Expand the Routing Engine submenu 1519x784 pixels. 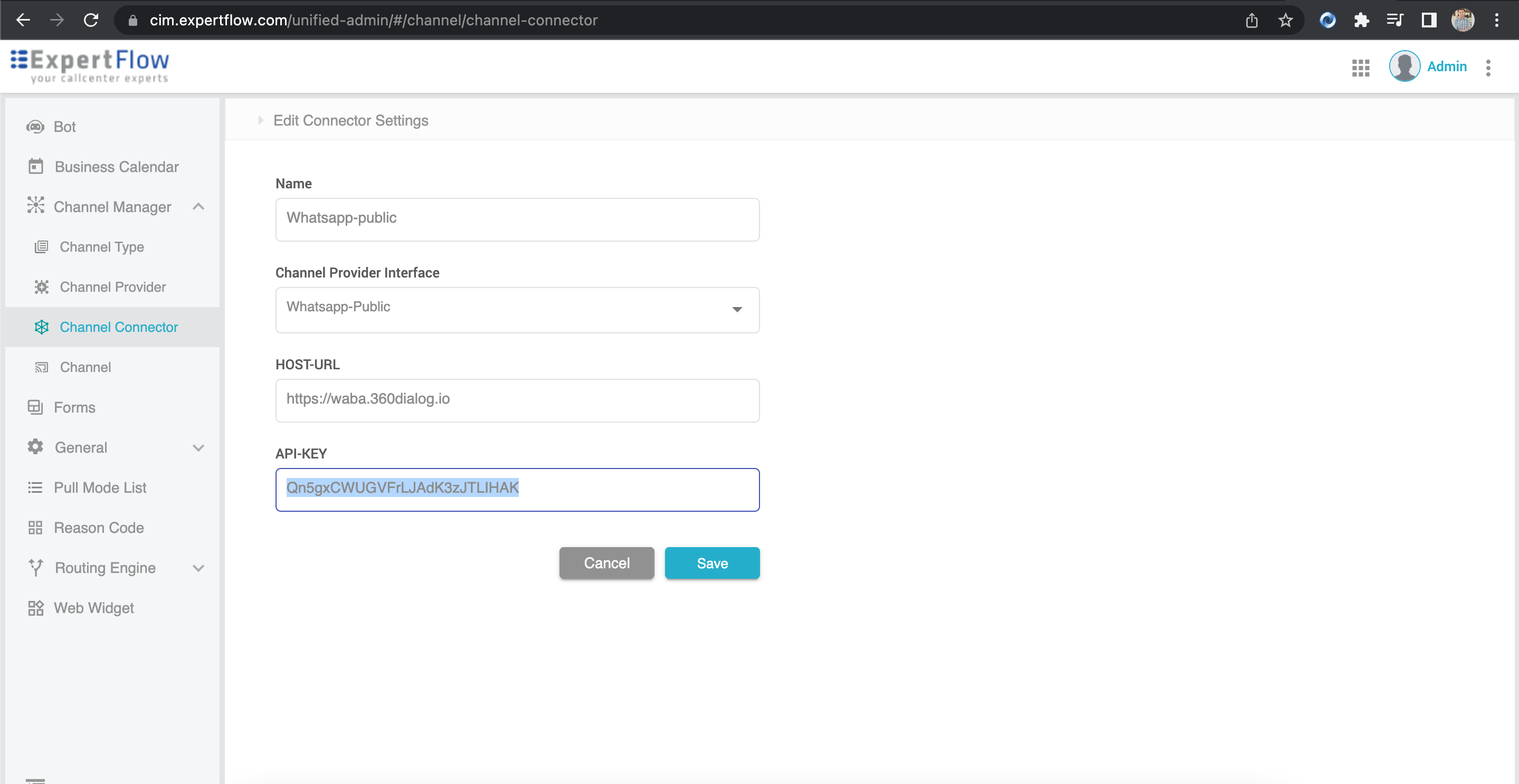click(x=198, y=568)
